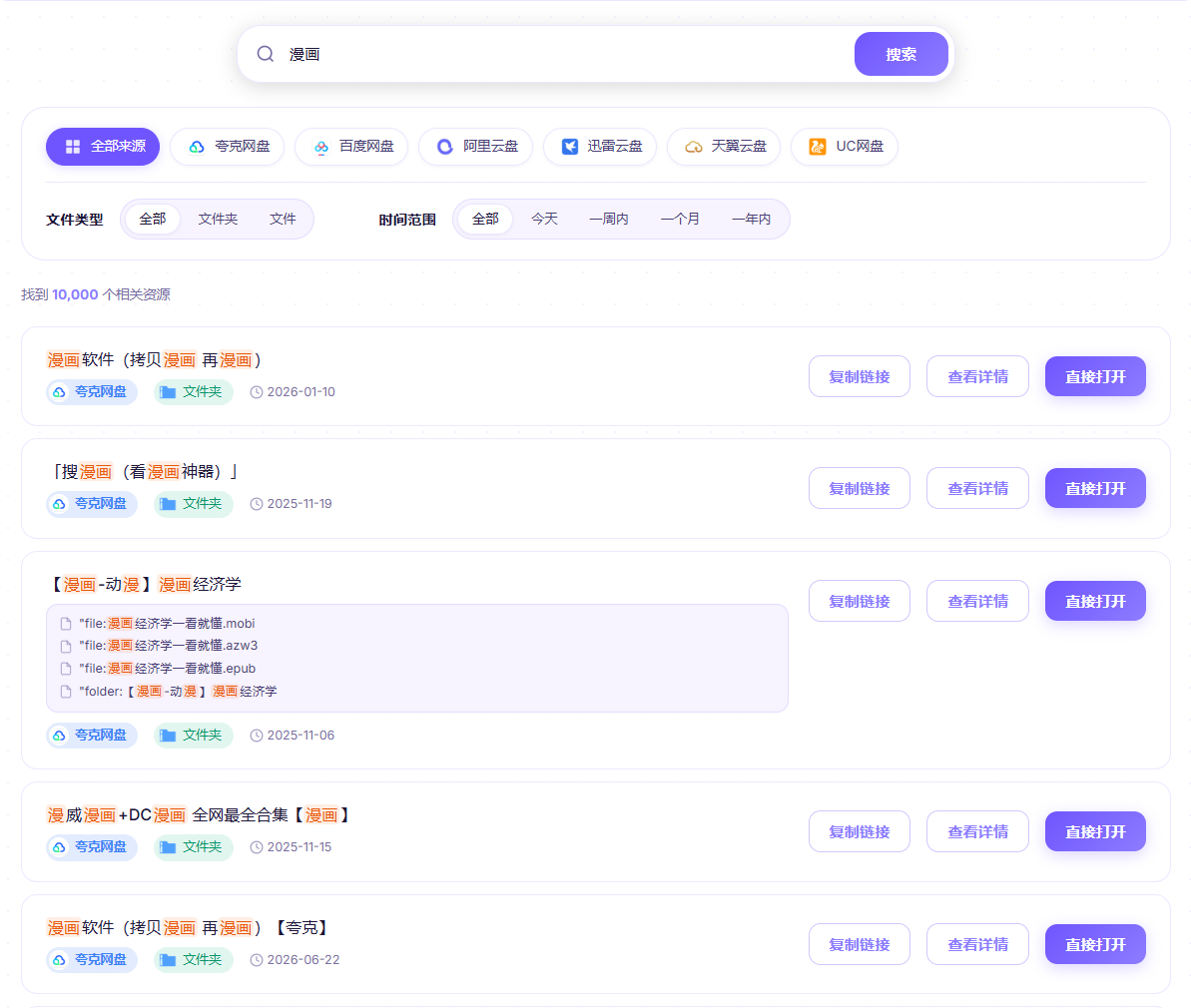Open result 漫画软件（拷贝漫画 再漫画）dated 2026-01-10

click(154, 360)
